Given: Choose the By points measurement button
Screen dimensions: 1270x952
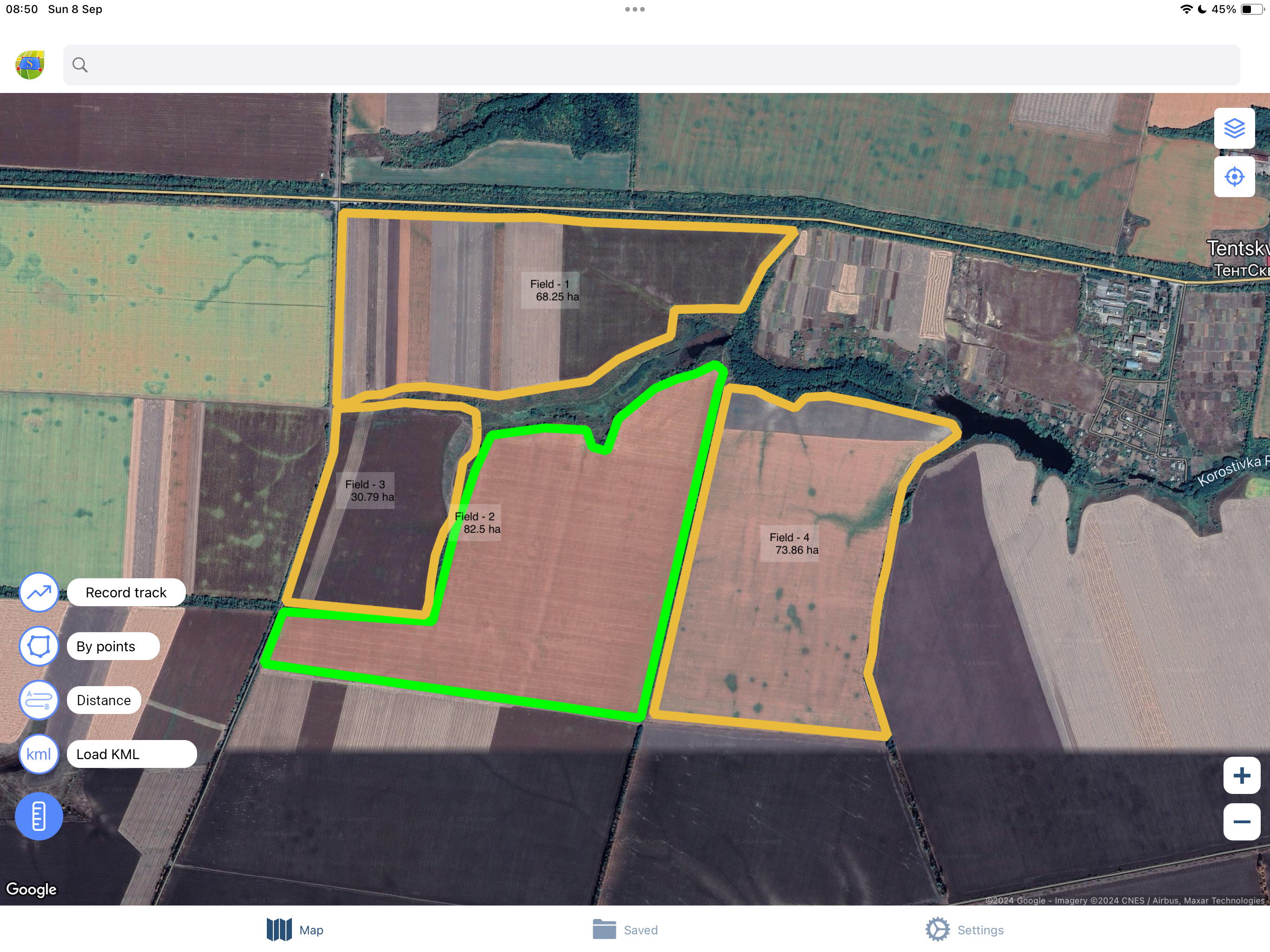Looking at the screenshot, I should (113, 646).
